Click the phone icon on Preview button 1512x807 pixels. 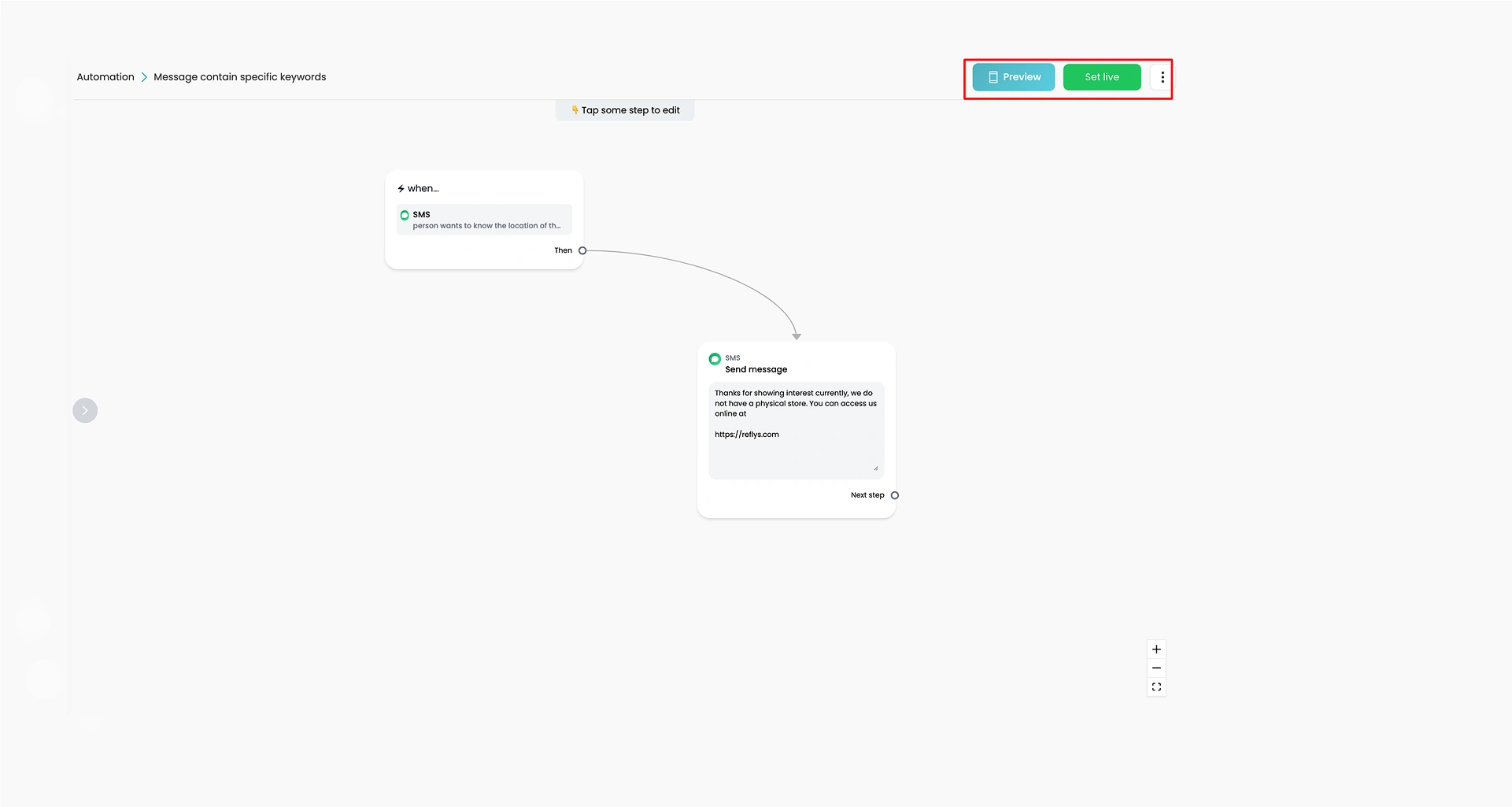(x=993, y=77)
